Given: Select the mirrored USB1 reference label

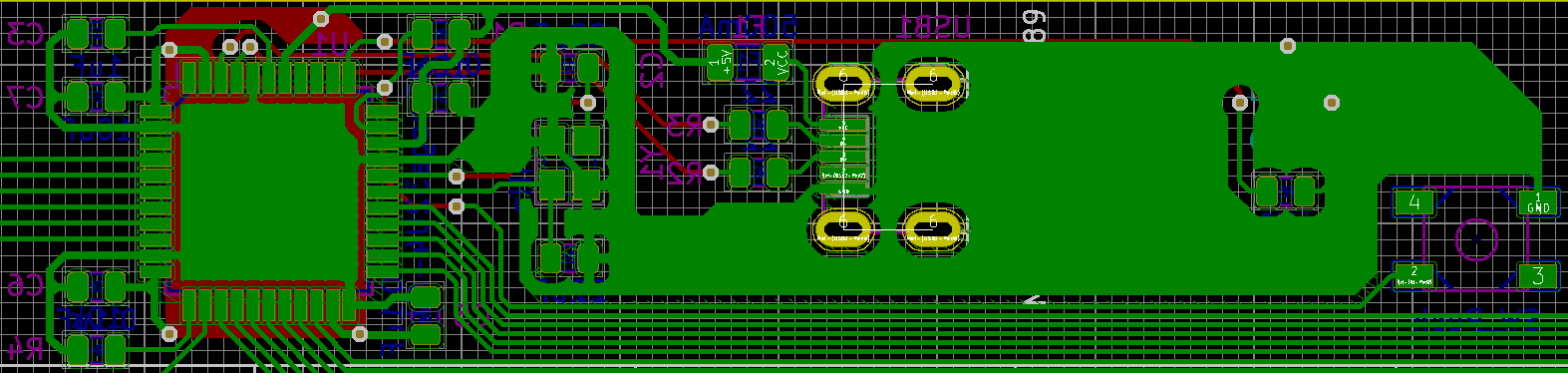Looking at the screenshot, I should coord(934,27).
